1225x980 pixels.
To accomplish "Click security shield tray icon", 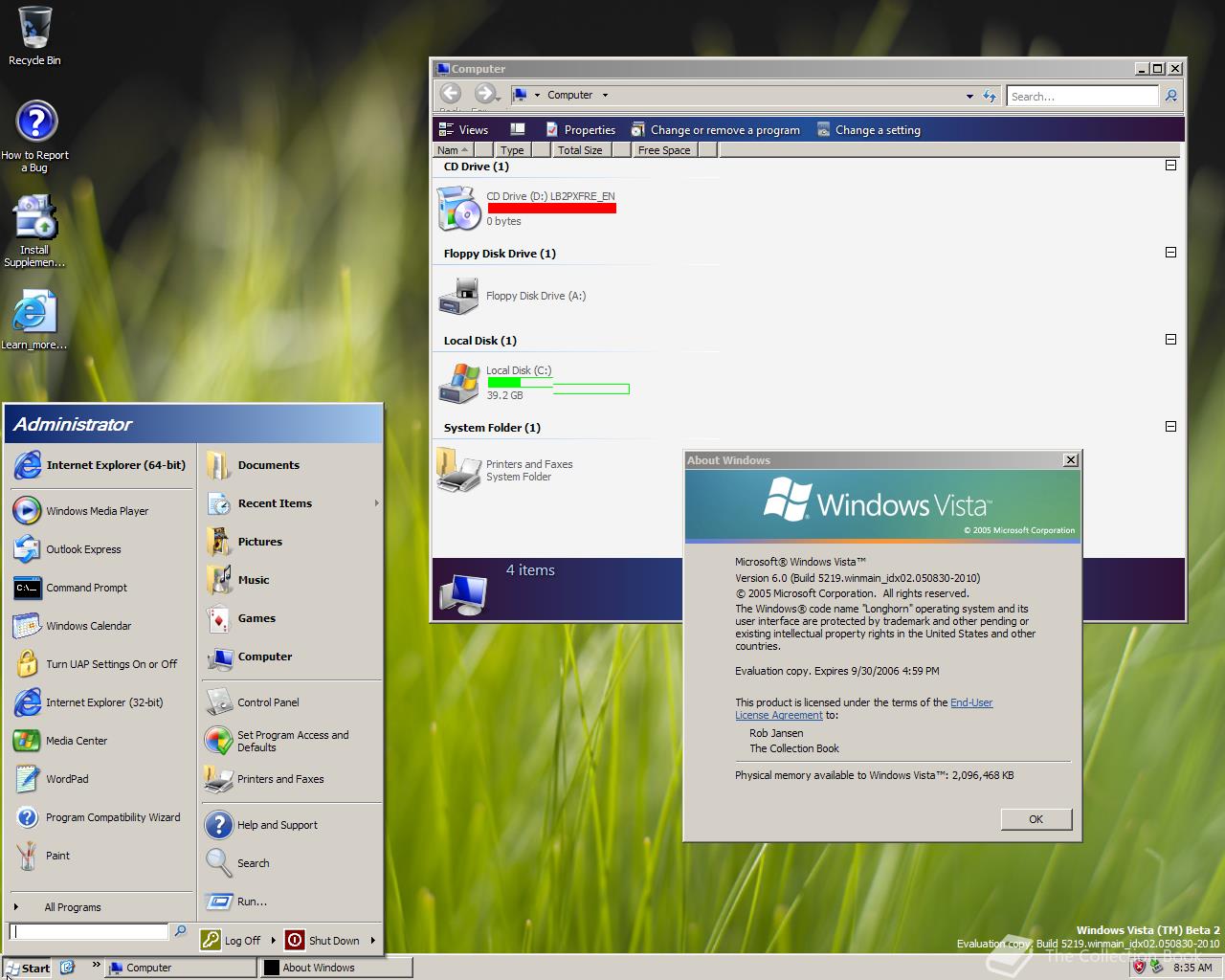I will [x=1139, y=967].
